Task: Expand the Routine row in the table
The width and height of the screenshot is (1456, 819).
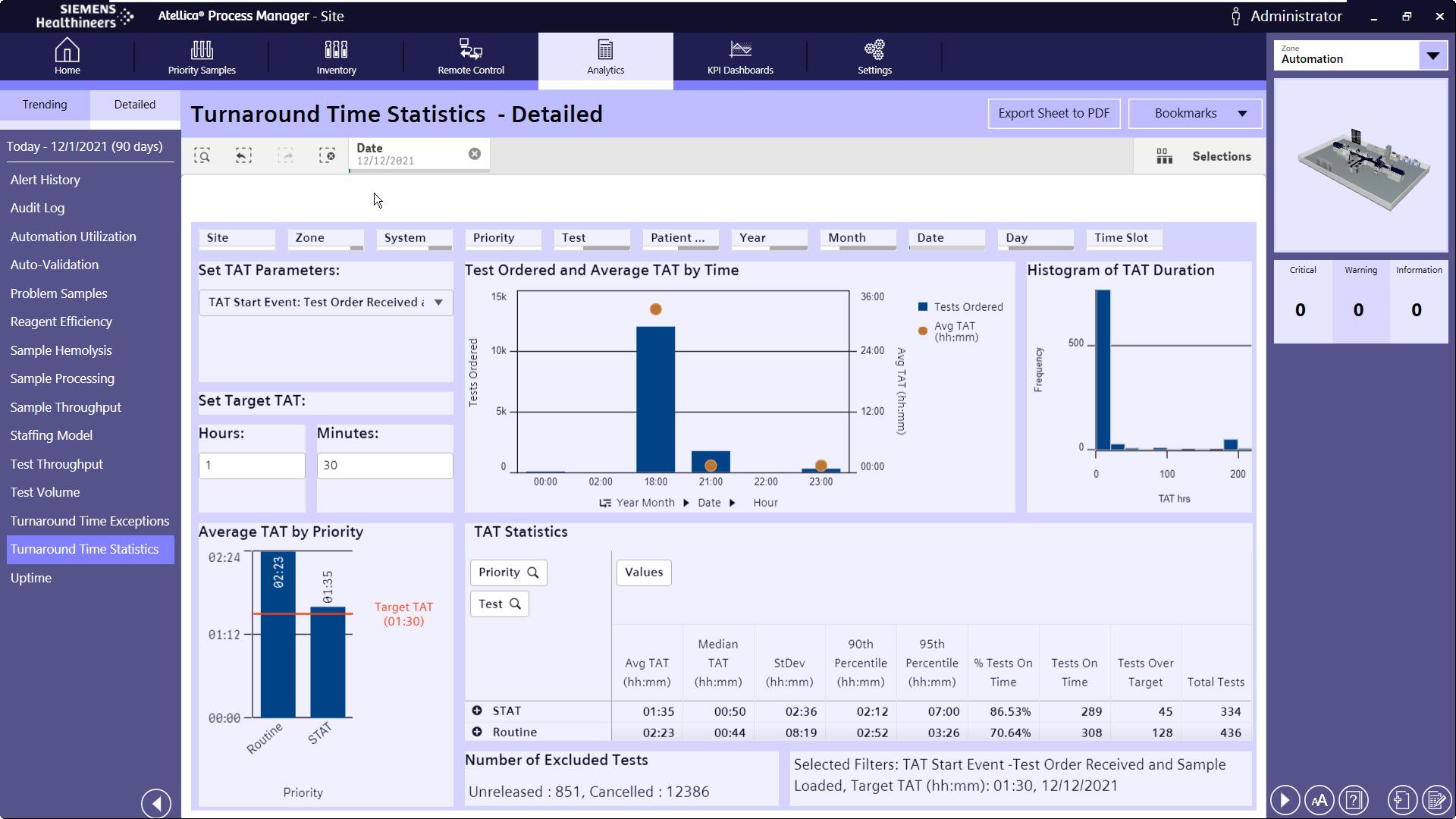Action: click(477, 732)
